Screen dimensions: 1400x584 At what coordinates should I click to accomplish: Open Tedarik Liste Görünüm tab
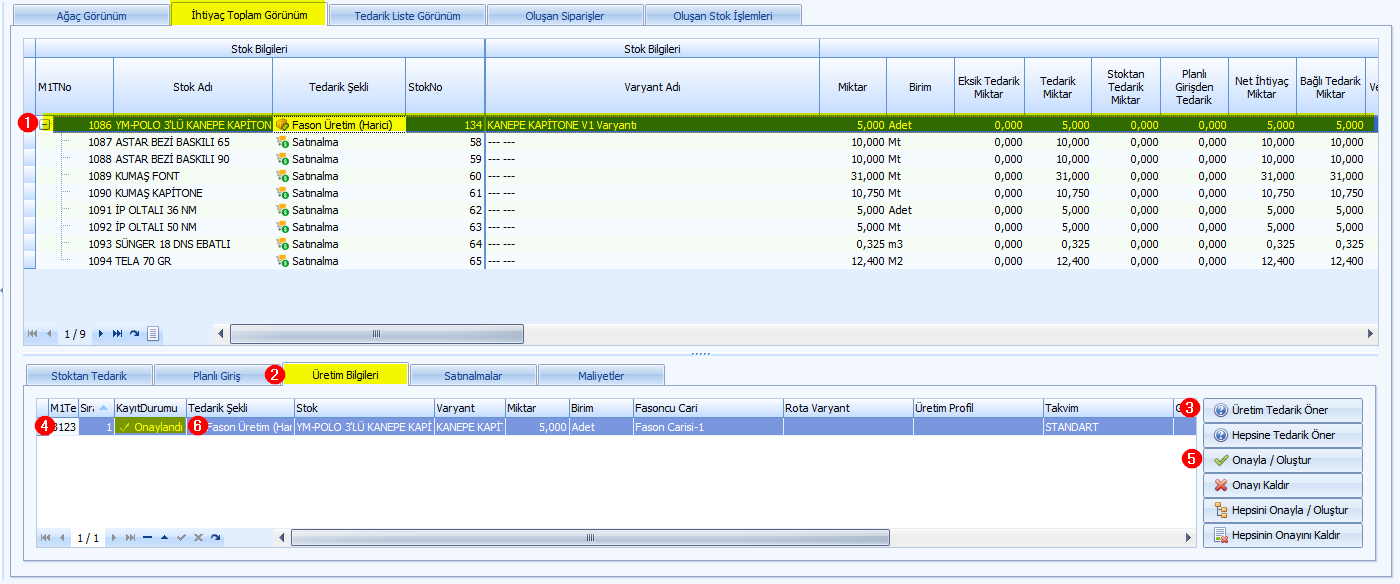(407, 16)
